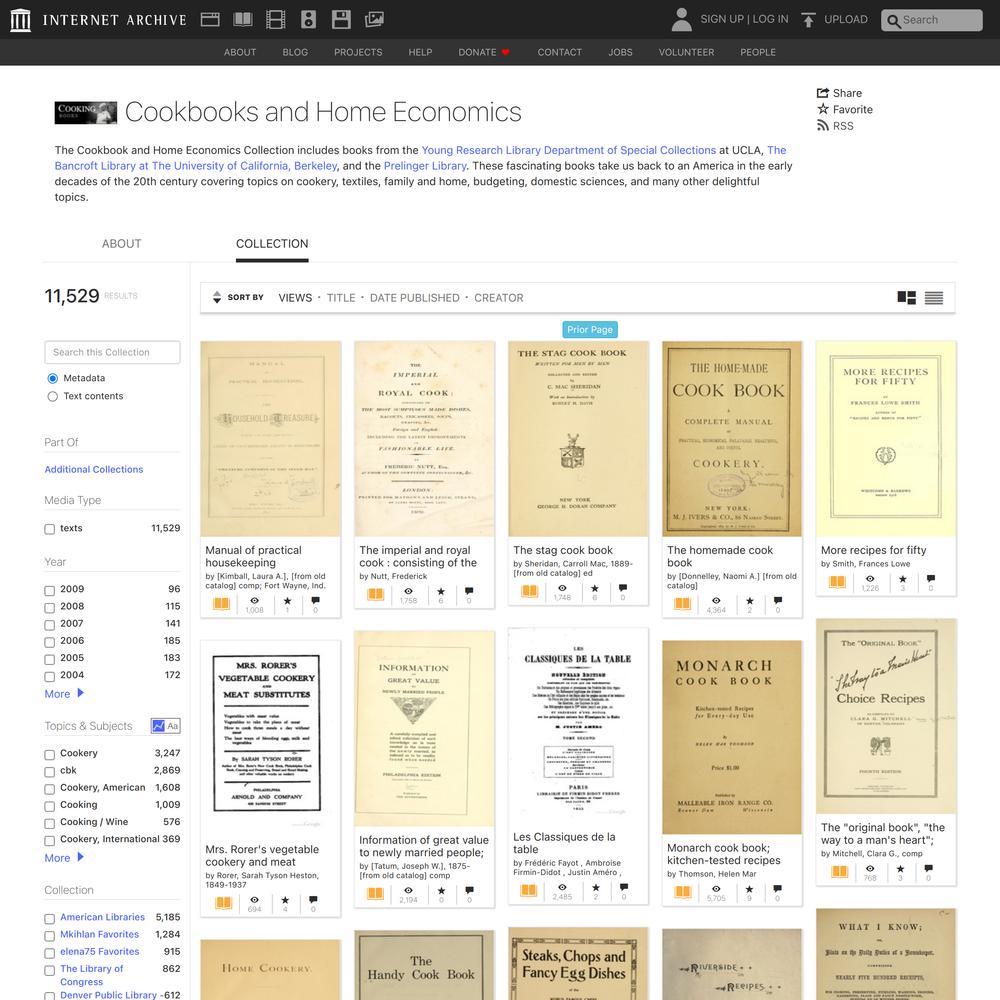Check the American Libraries collection checkbox
The width and height of the screenshot is (1000, 1000).
pyautogui.click(x=50, y=918)
